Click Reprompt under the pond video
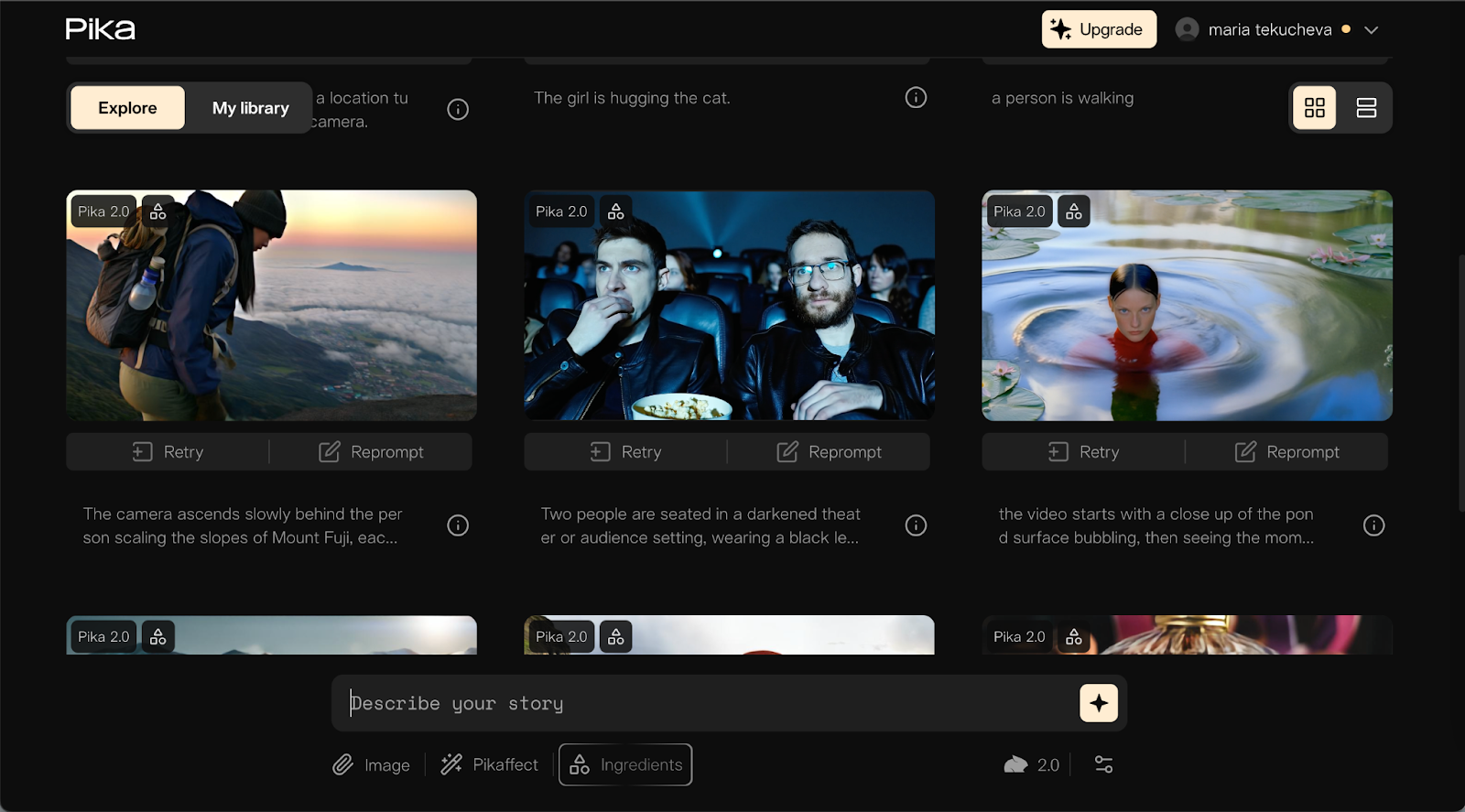This screenshot has height=812, width=1465. [1286, 452]
